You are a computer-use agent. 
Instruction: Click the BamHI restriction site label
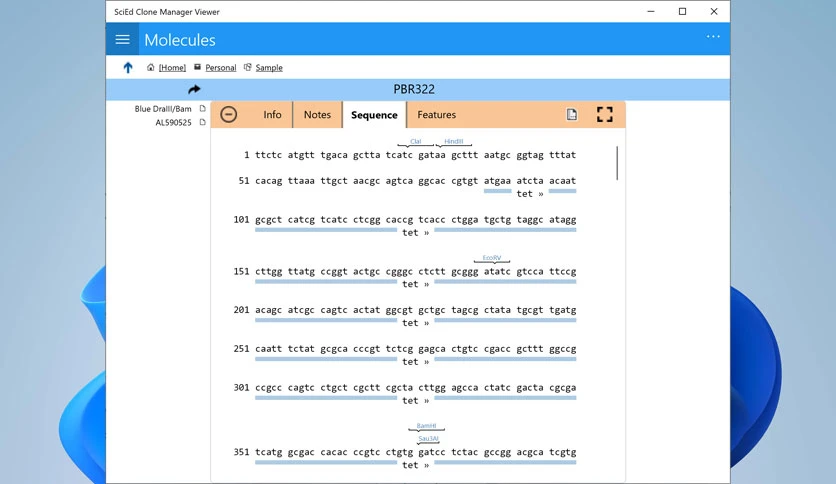click(427, 425)
